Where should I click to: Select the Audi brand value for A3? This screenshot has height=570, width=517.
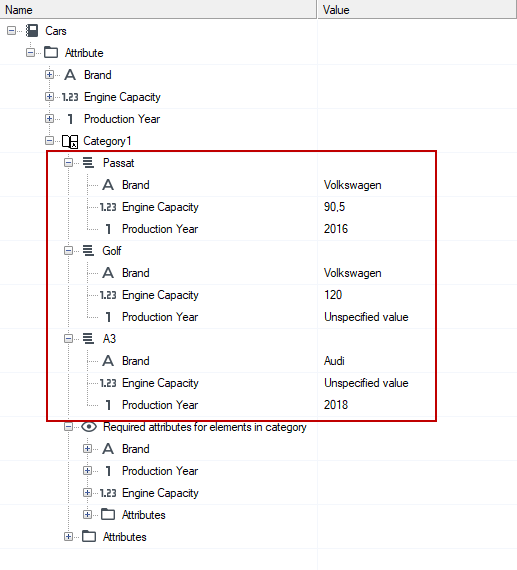click(x=334, y=361)
